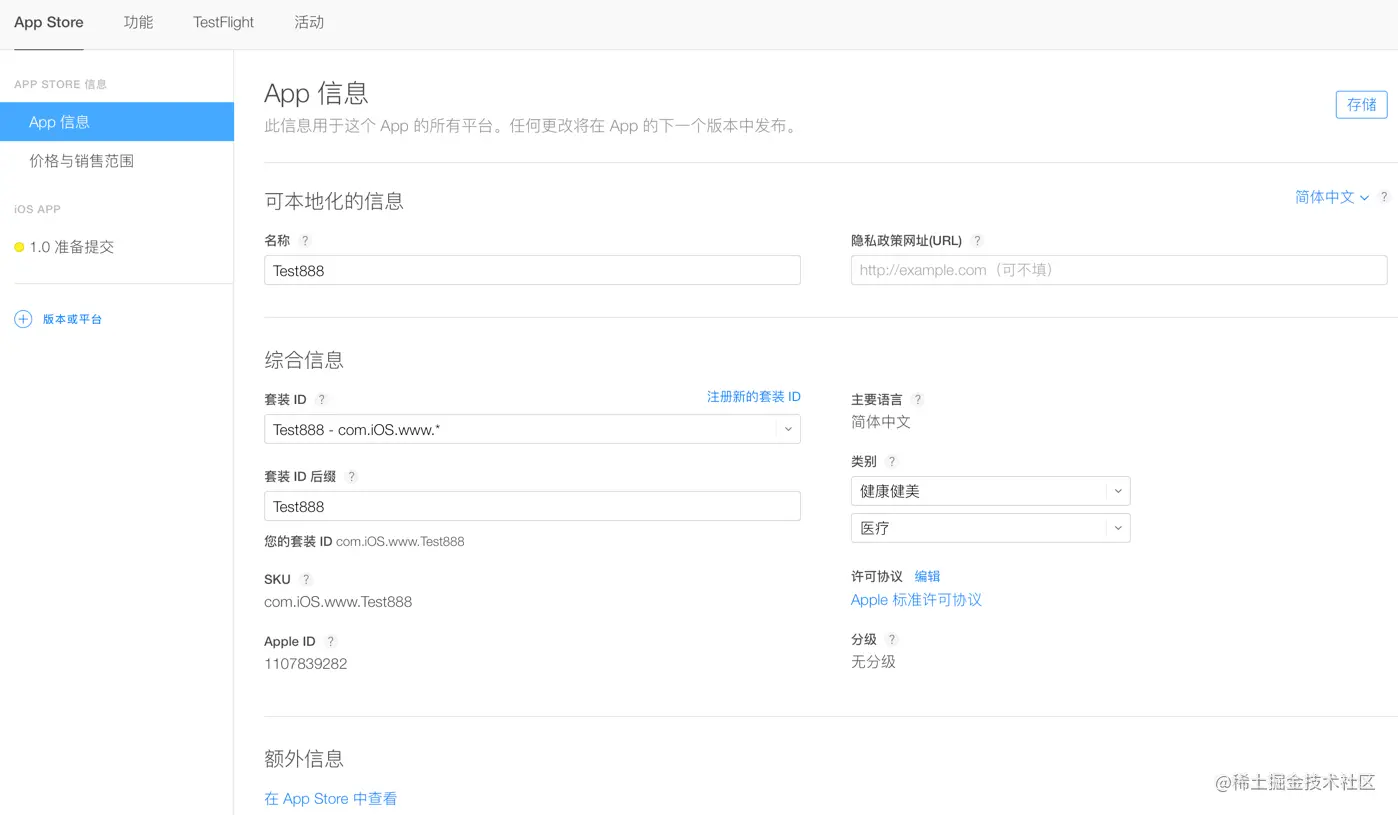Click help icon next to 套装 ID label
This screenshot has height=815, width=1398.
(x=321, y=400)
